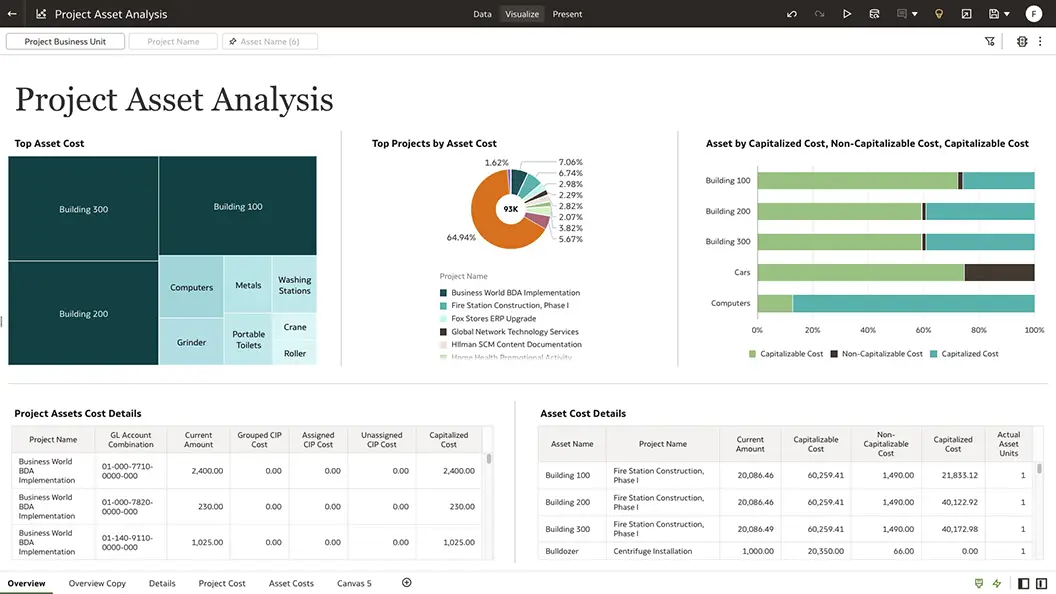The image size is (1056, 594).
Task: Toggle the left data panel layout
Action: point(1022,583)
